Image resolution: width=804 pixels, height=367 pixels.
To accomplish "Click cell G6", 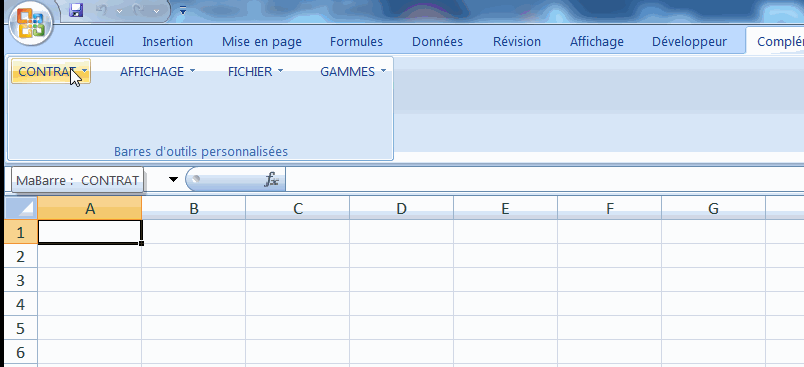I will coord(713,352).
